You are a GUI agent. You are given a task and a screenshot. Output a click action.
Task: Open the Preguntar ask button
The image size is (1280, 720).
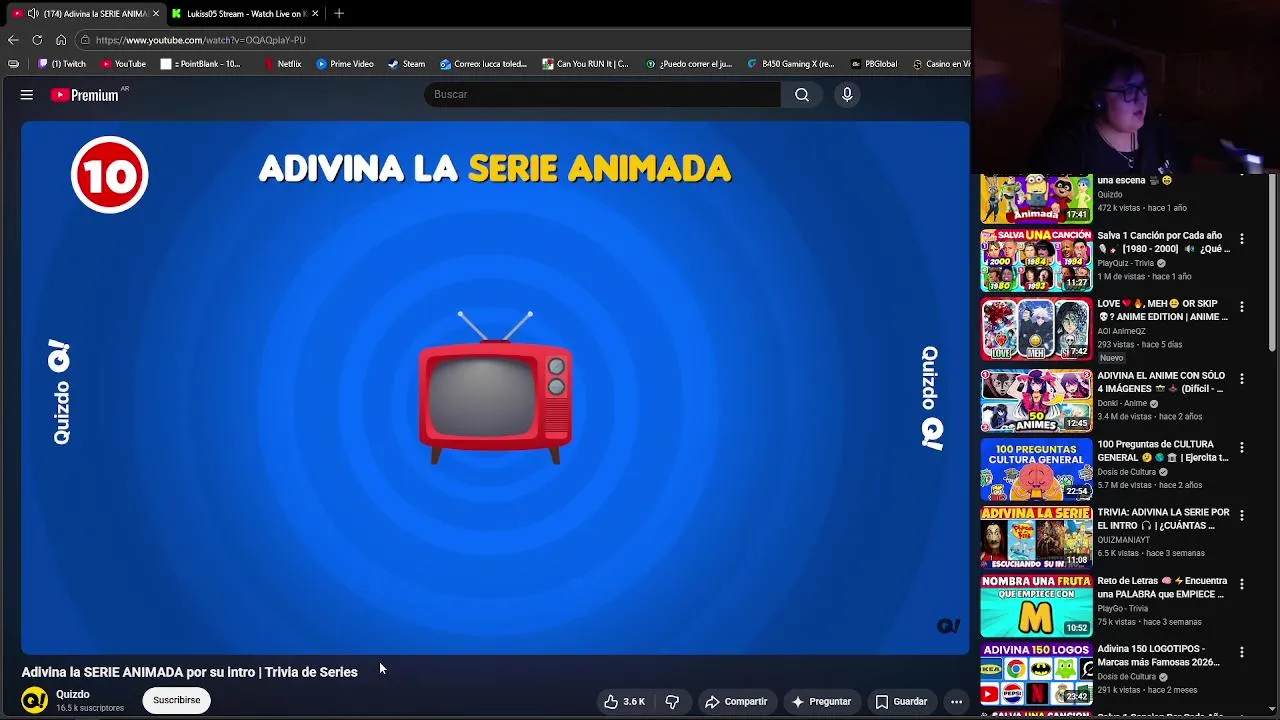pyautogui.click(x=821, y=702)
